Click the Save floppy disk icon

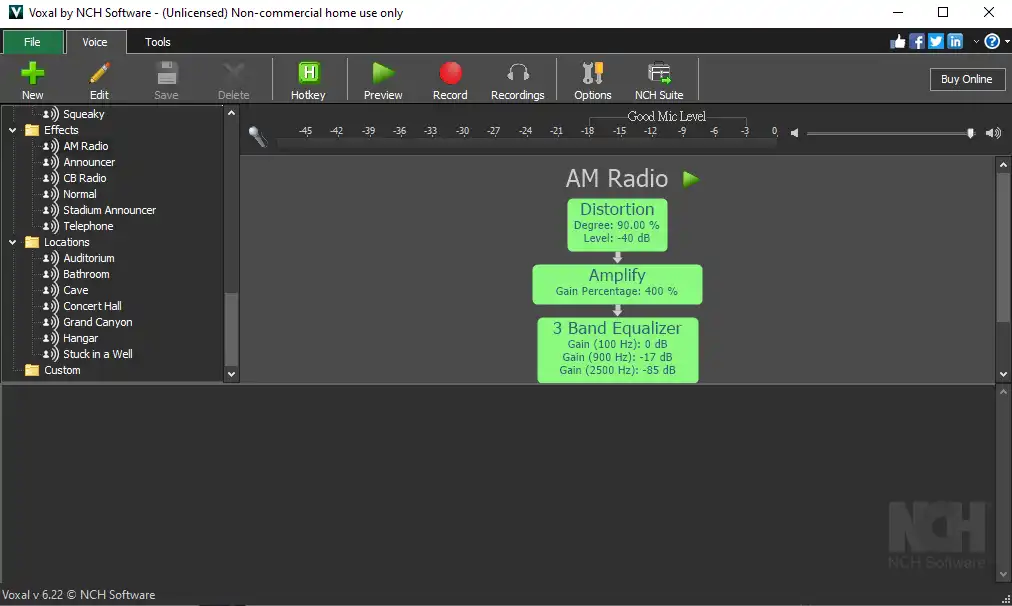[167, 74]
